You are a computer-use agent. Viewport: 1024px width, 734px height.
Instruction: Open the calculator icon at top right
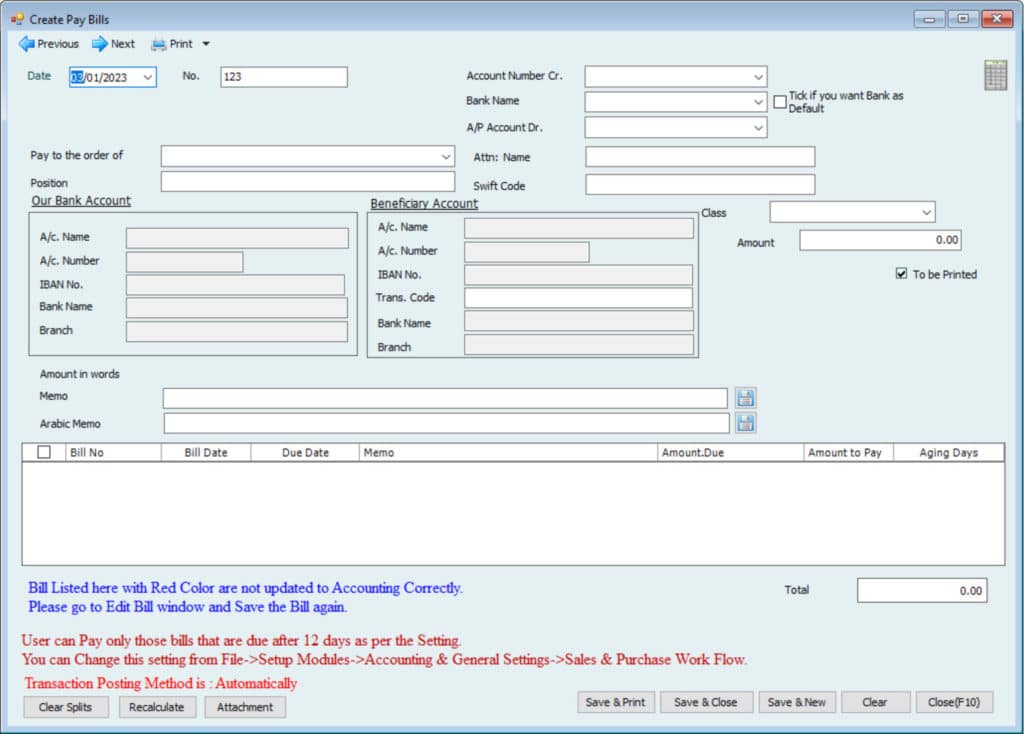995,75
